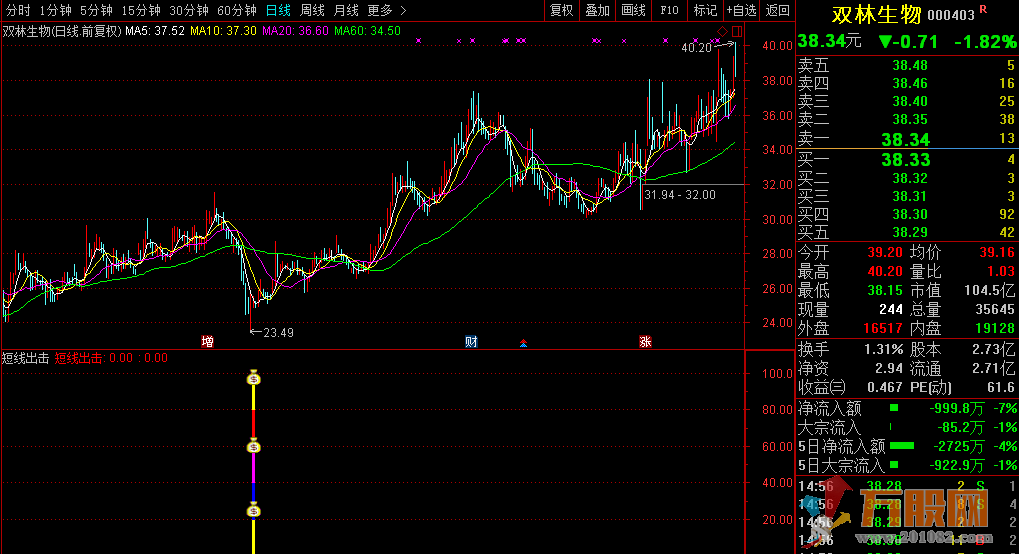Select the 买一 38.33 order row
The image size is (1019, 554).
907,159
